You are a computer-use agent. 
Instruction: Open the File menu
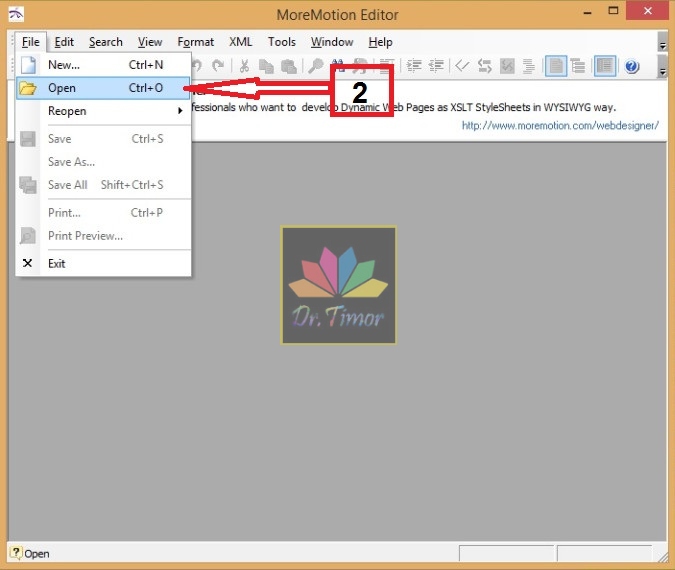[31, 42]
